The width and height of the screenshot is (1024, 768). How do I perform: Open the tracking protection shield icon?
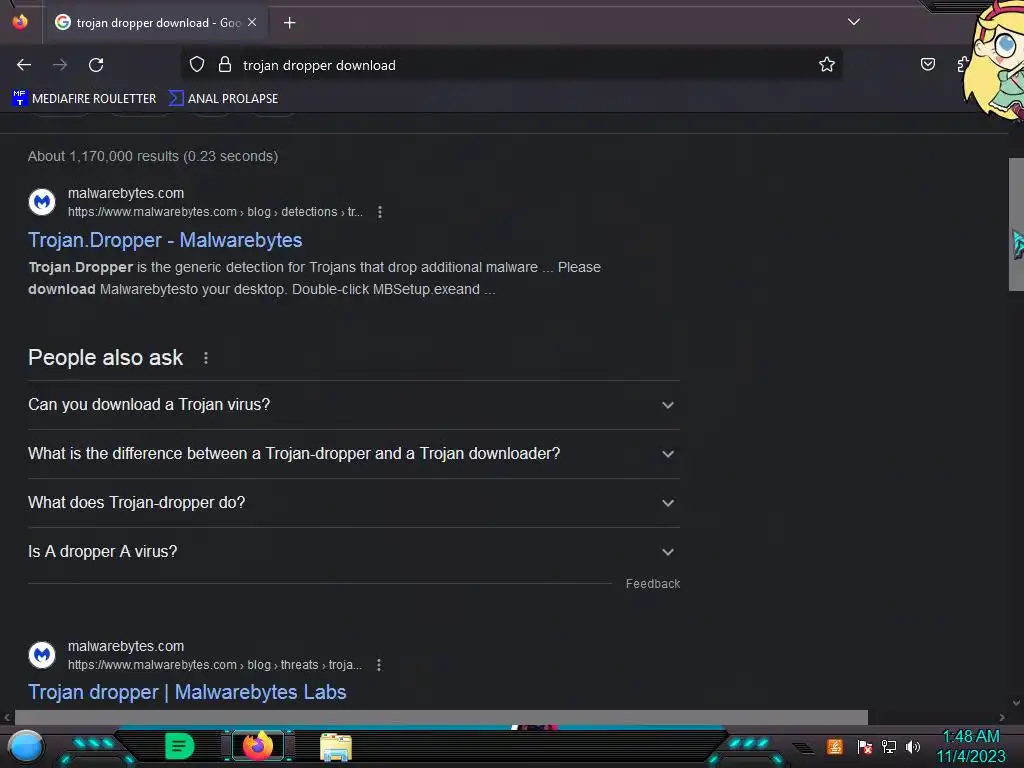[x=197, y=64]
